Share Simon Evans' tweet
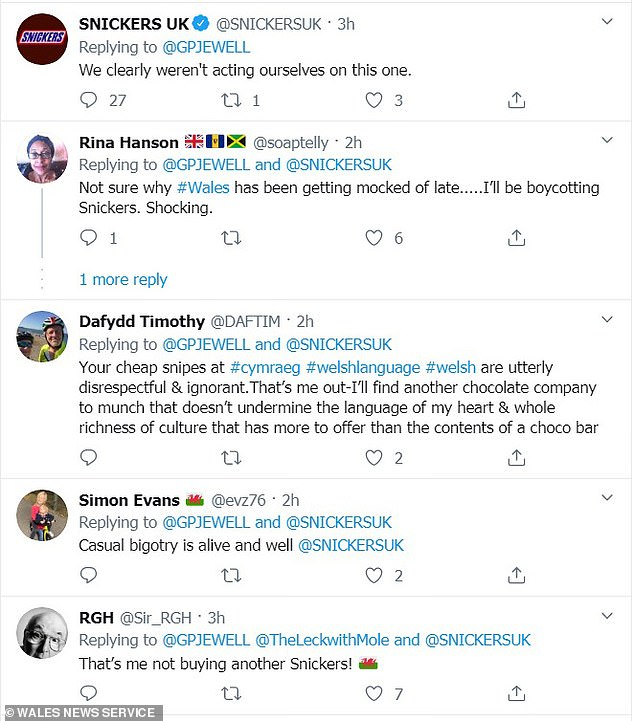This screenshot has height=721, width=634. [x=516, y=575]
